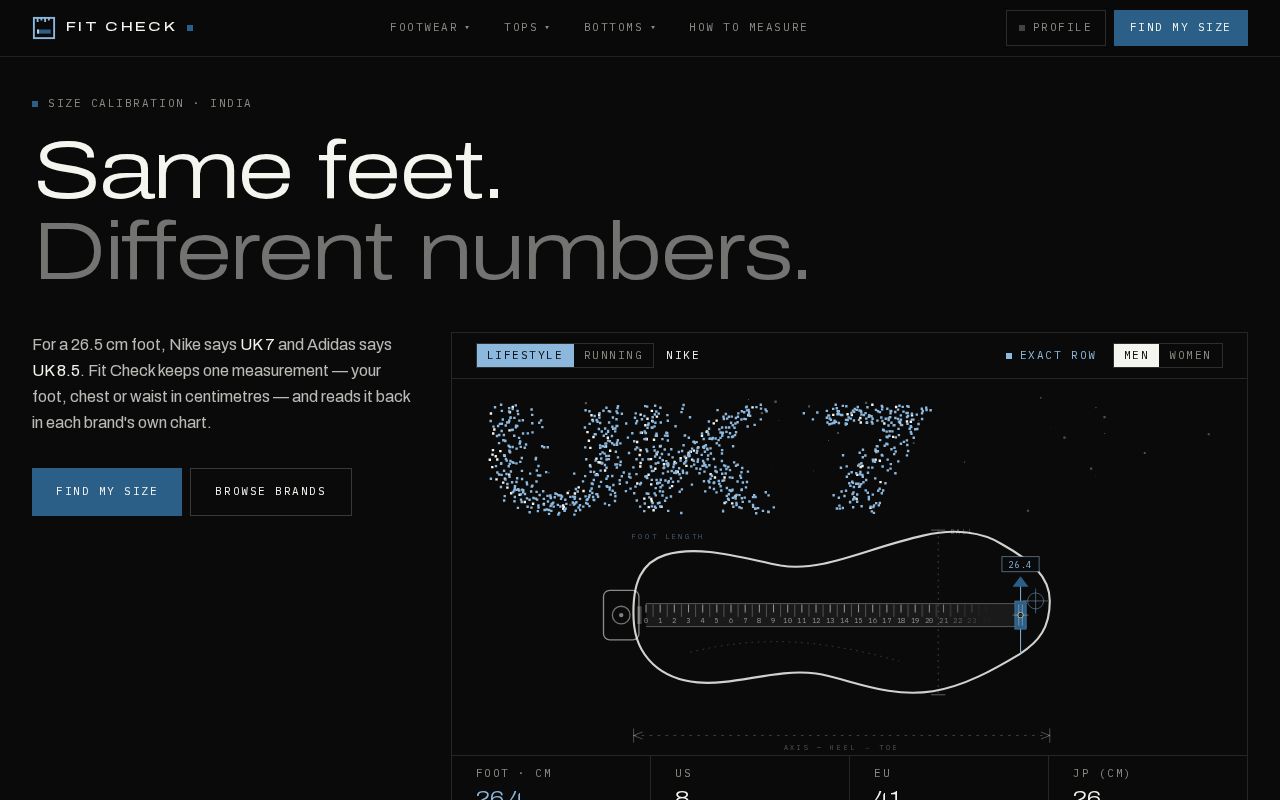
Task: Click the foot length ruler slider handle
Action: (x=1020, y=614)
